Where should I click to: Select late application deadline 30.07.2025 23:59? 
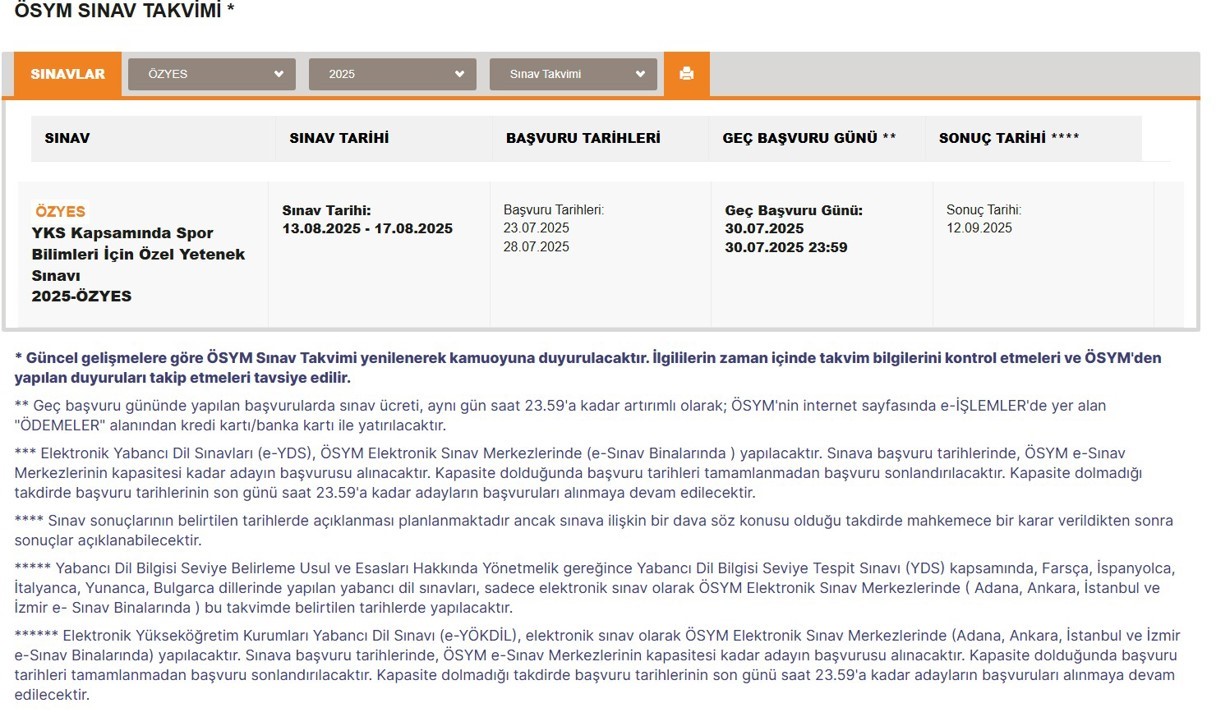click(785, 247)
